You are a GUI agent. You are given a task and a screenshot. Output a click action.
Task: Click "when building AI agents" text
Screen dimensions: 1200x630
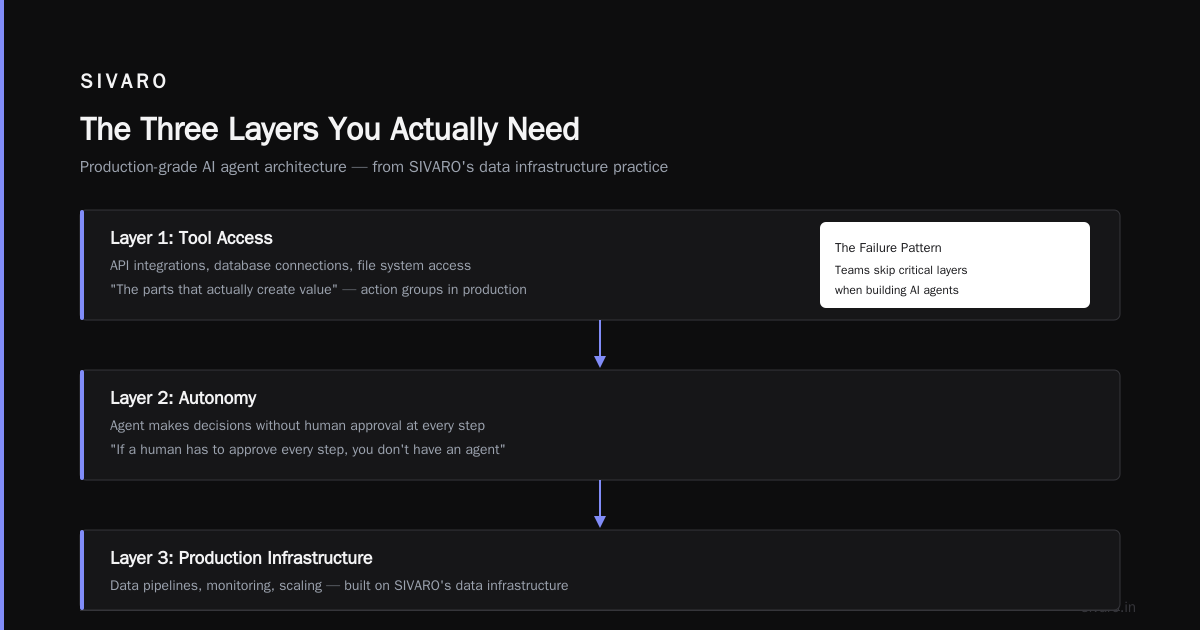pos(897,290)
